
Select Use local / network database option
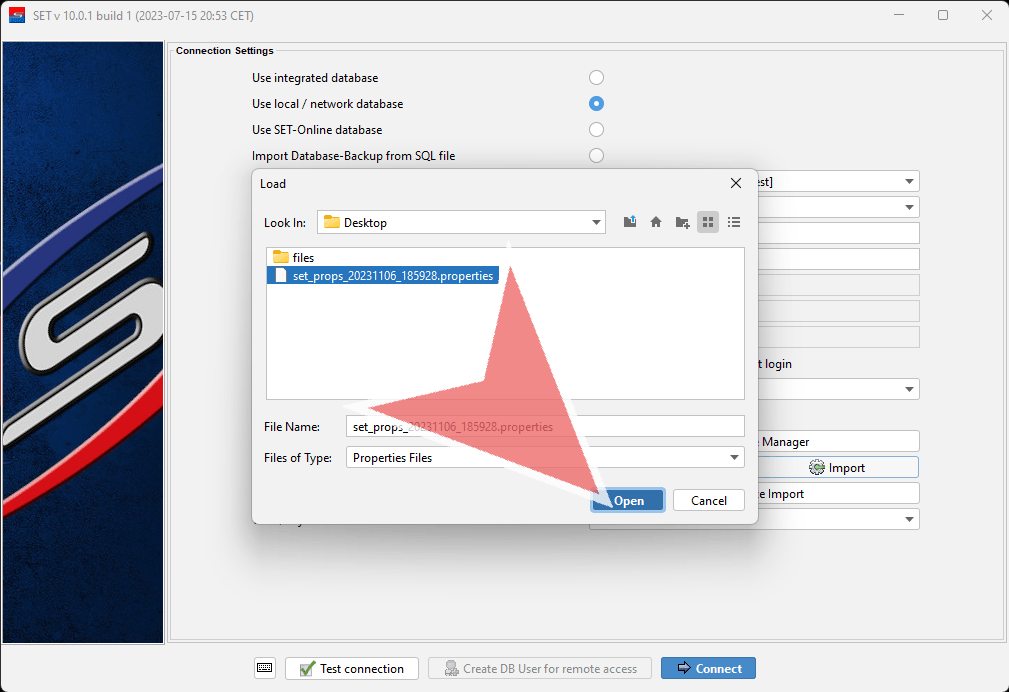click(x=596, y=104)
